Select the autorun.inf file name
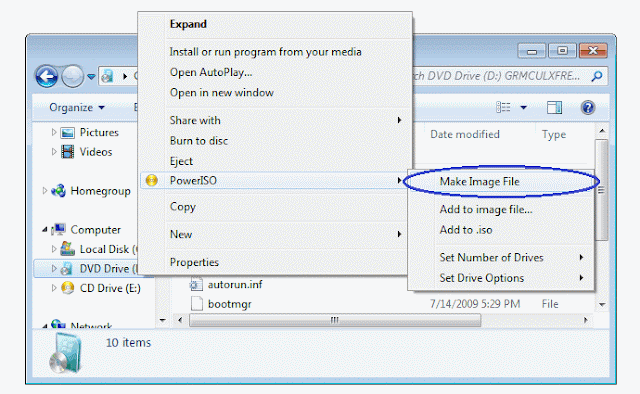 [235, 285]
